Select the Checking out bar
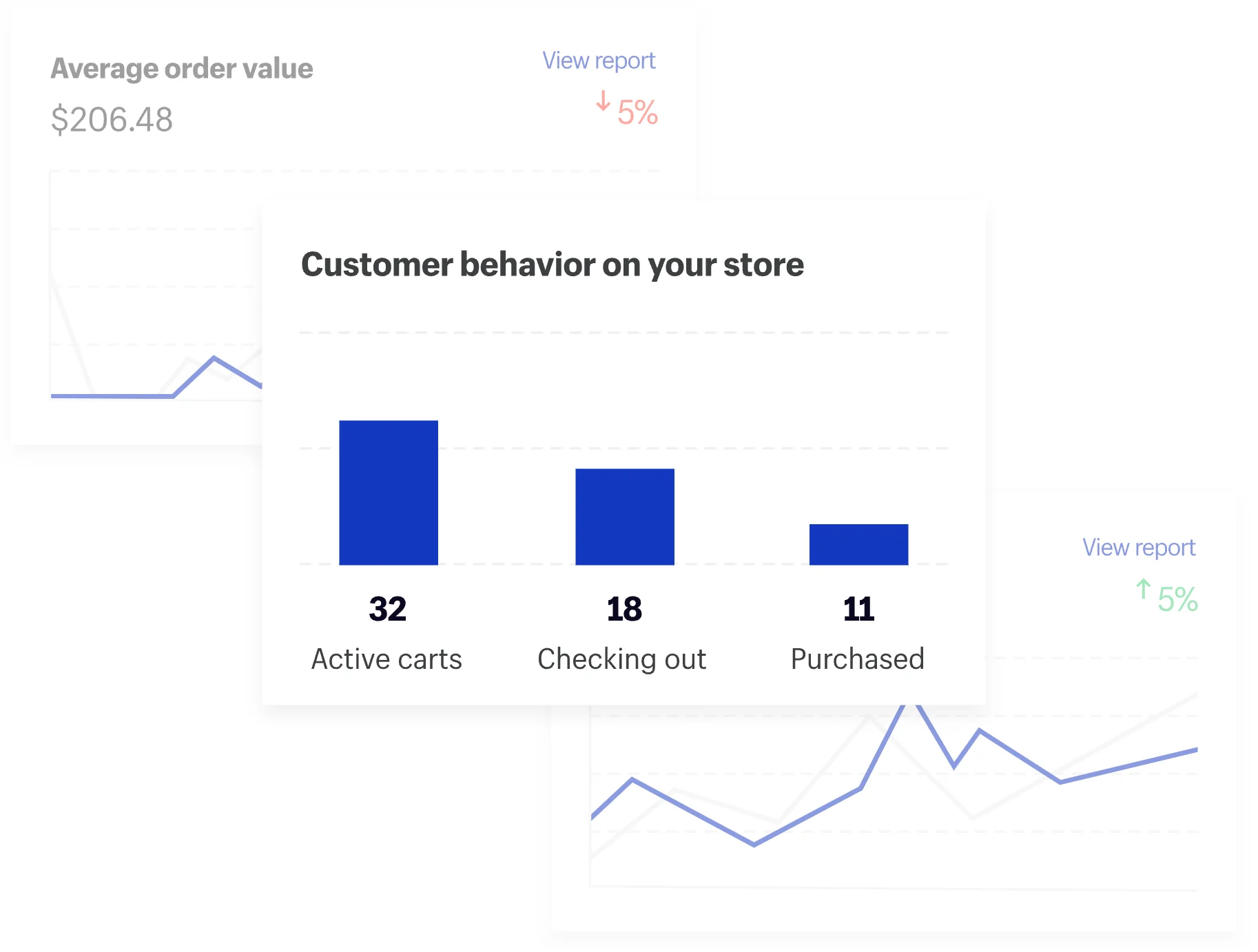Image resolution: width=1258 pixels, height=952 pixels. pyautogui.click(x=624, y=517)
